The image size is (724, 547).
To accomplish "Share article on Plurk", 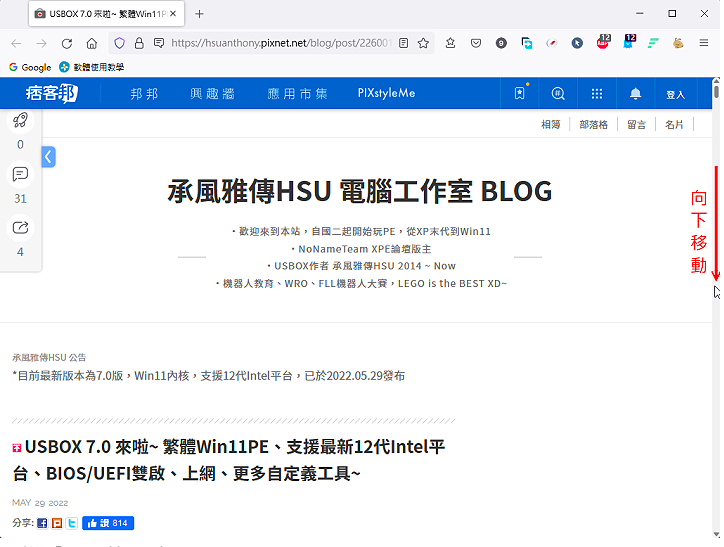I will coord(57,523).
